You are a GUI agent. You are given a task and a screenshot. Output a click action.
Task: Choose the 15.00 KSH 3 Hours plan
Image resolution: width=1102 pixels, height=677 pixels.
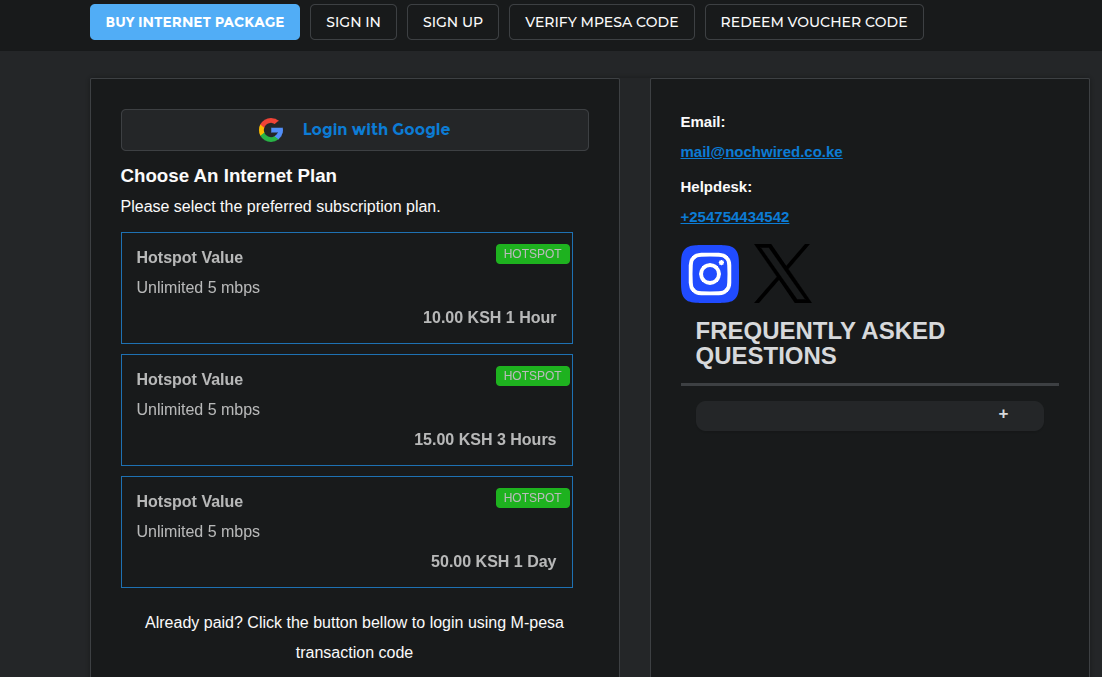click(x=346, y=412)
